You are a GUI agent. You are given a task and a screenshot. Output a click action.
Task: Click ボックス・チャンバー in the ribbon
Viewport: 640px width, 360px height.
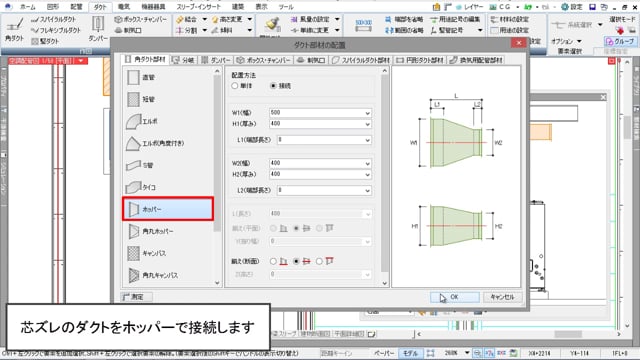[x=141, y=19]
